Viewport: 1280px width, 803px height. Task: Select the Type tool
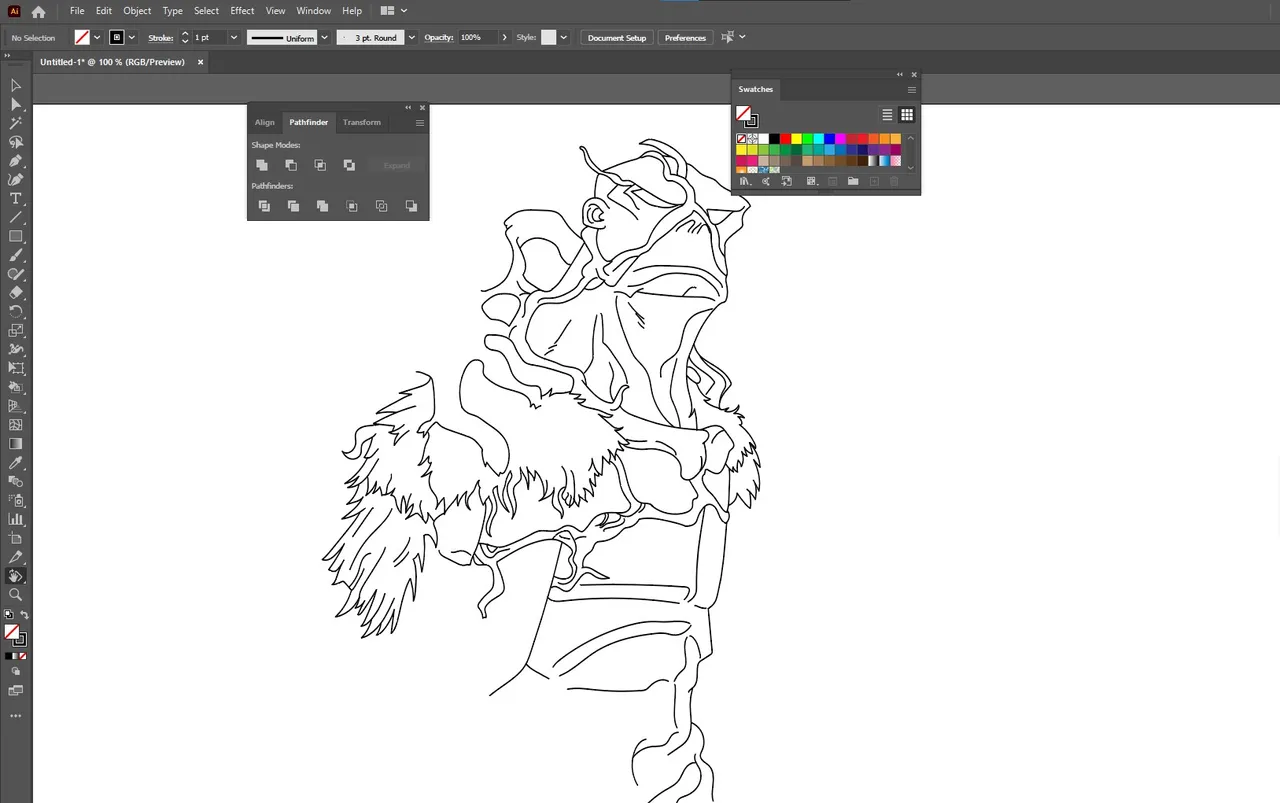click(16, 198)
